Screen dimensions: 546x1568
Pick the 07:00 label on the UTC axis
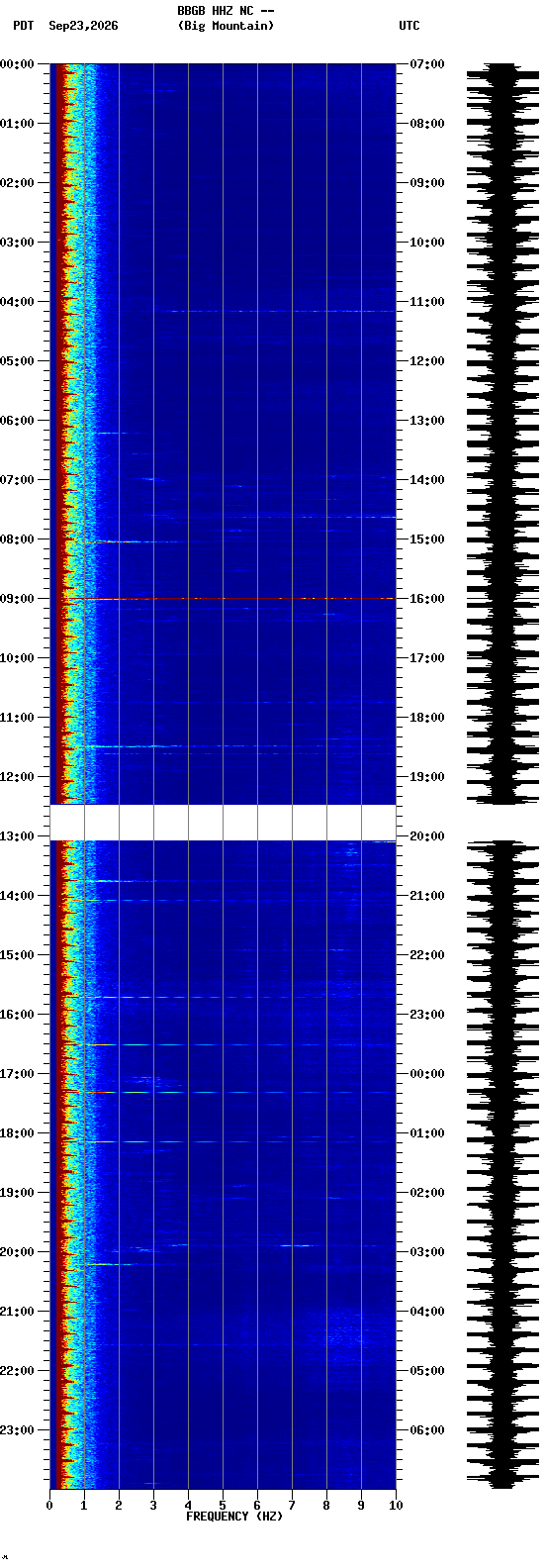(x=427, y=64)
